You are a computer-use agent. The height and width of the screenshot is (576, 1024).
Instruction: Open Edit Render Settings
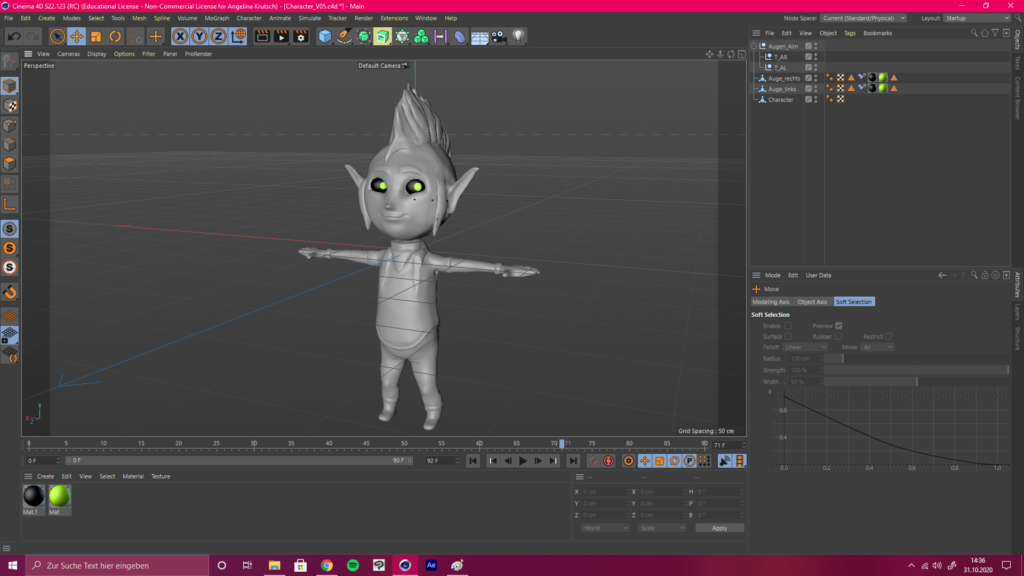[x=300, y=37]
